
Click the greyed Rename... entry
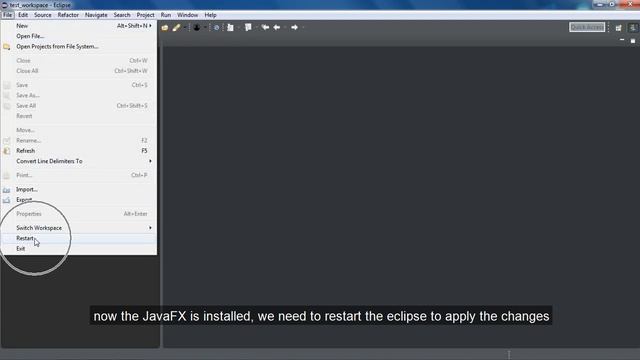click(79, 140)
